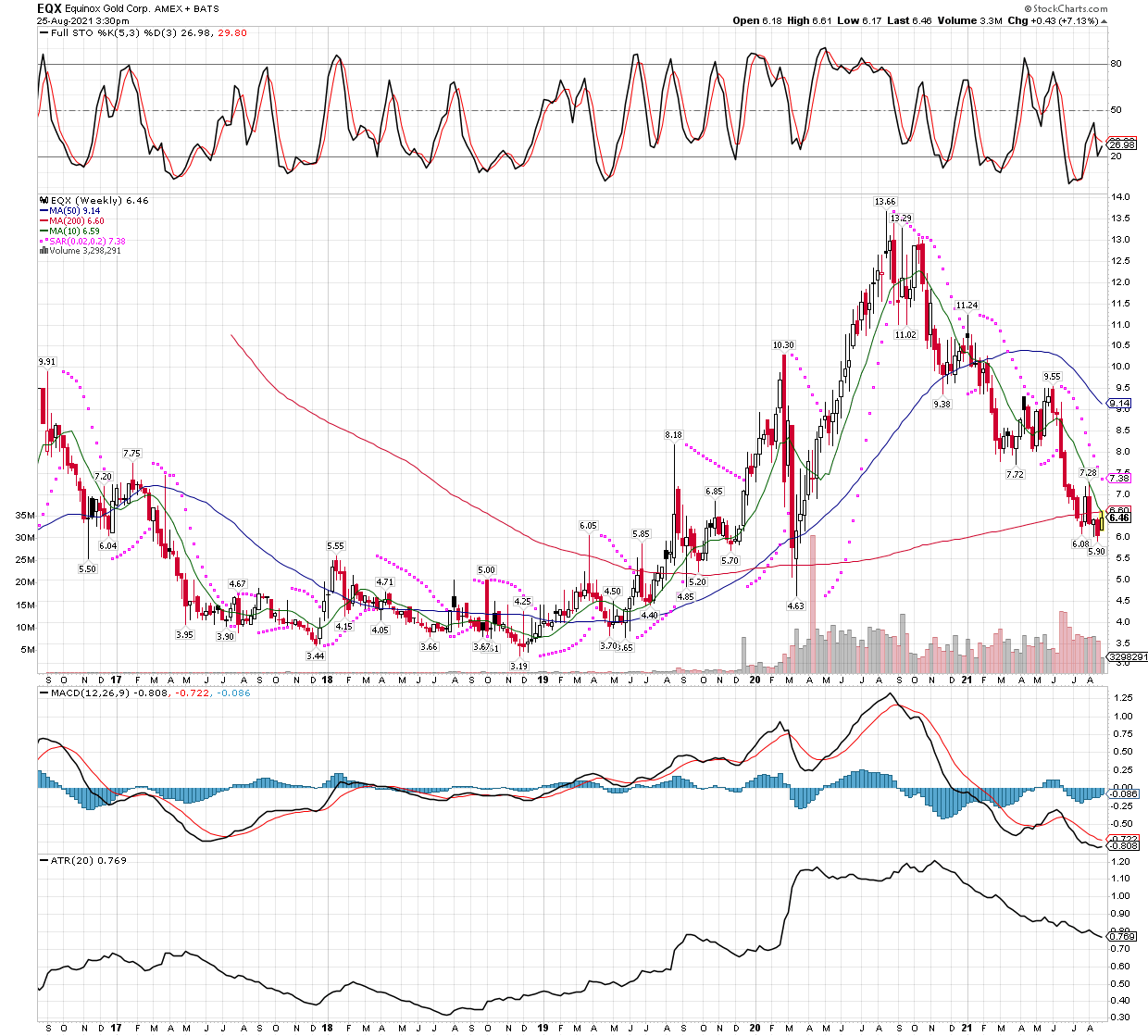Click the blue 9.14 MA(50) axis tag
The image size is (1148, 1036).
coord(1119,404)
